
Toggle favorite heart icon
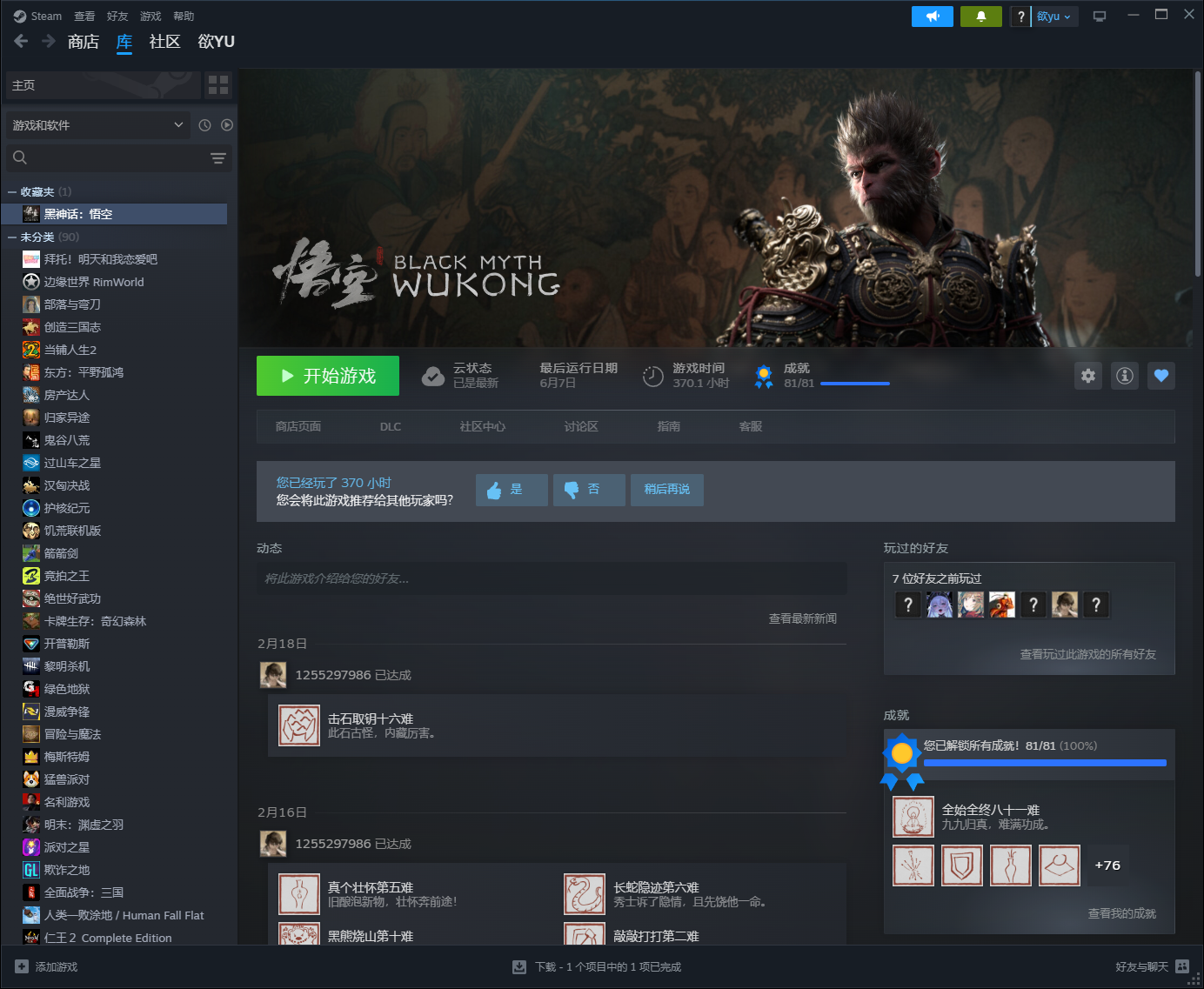pyautogui.click(x=1161, y=376)
